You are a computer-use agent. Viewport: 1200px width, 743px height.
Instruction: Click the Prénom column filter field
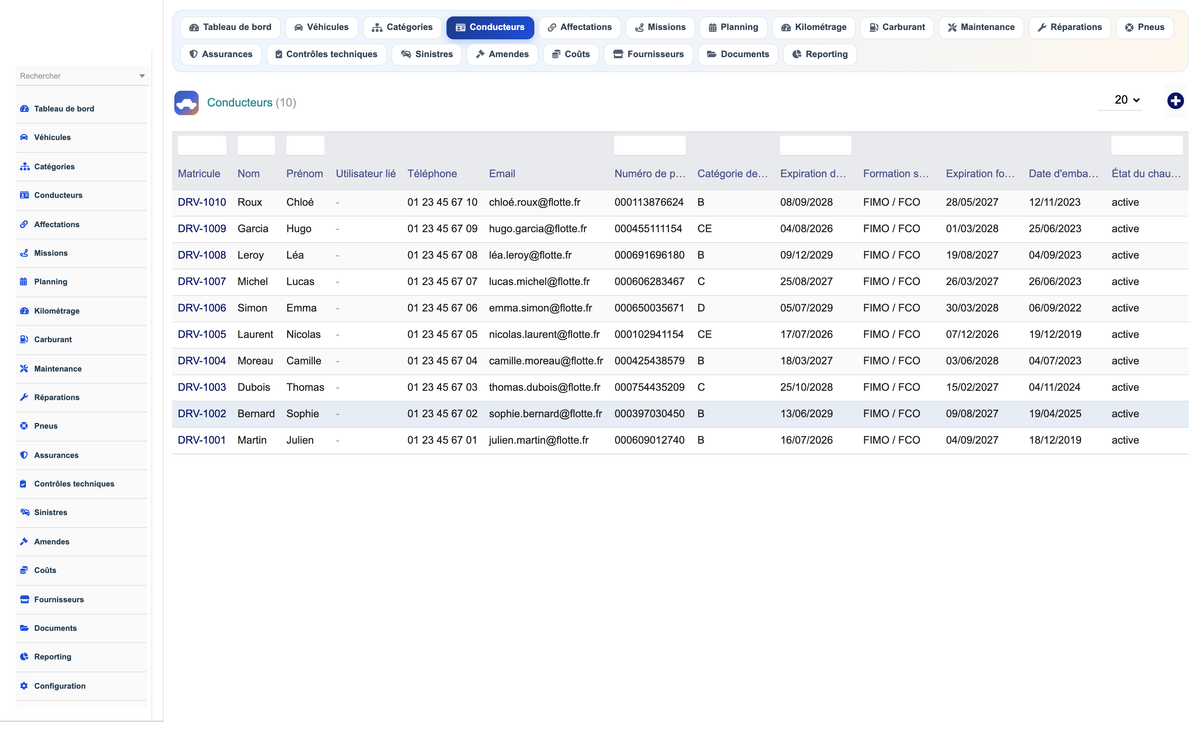[305, 146]
